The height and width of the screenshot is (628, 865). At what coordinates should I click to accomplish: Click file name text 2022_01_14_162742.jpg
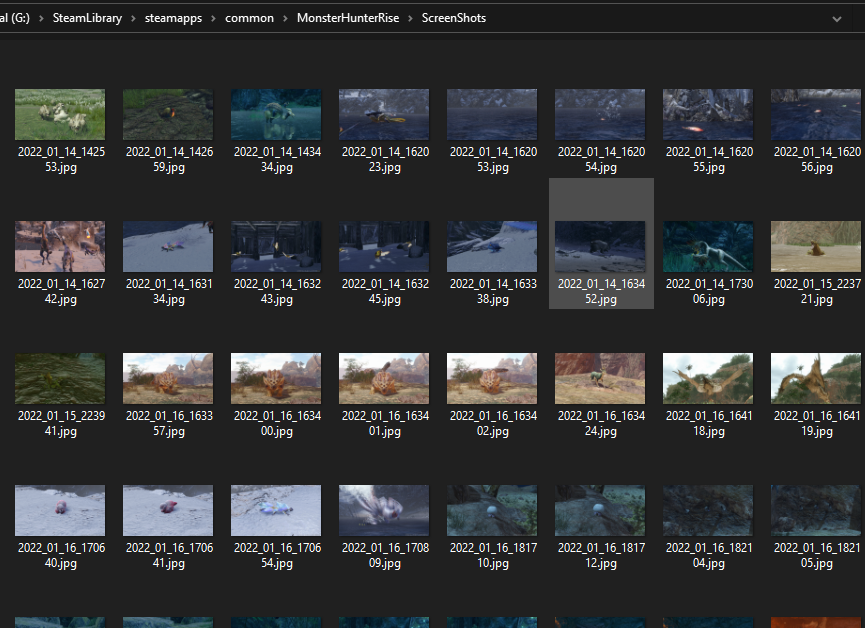[61, 291]
